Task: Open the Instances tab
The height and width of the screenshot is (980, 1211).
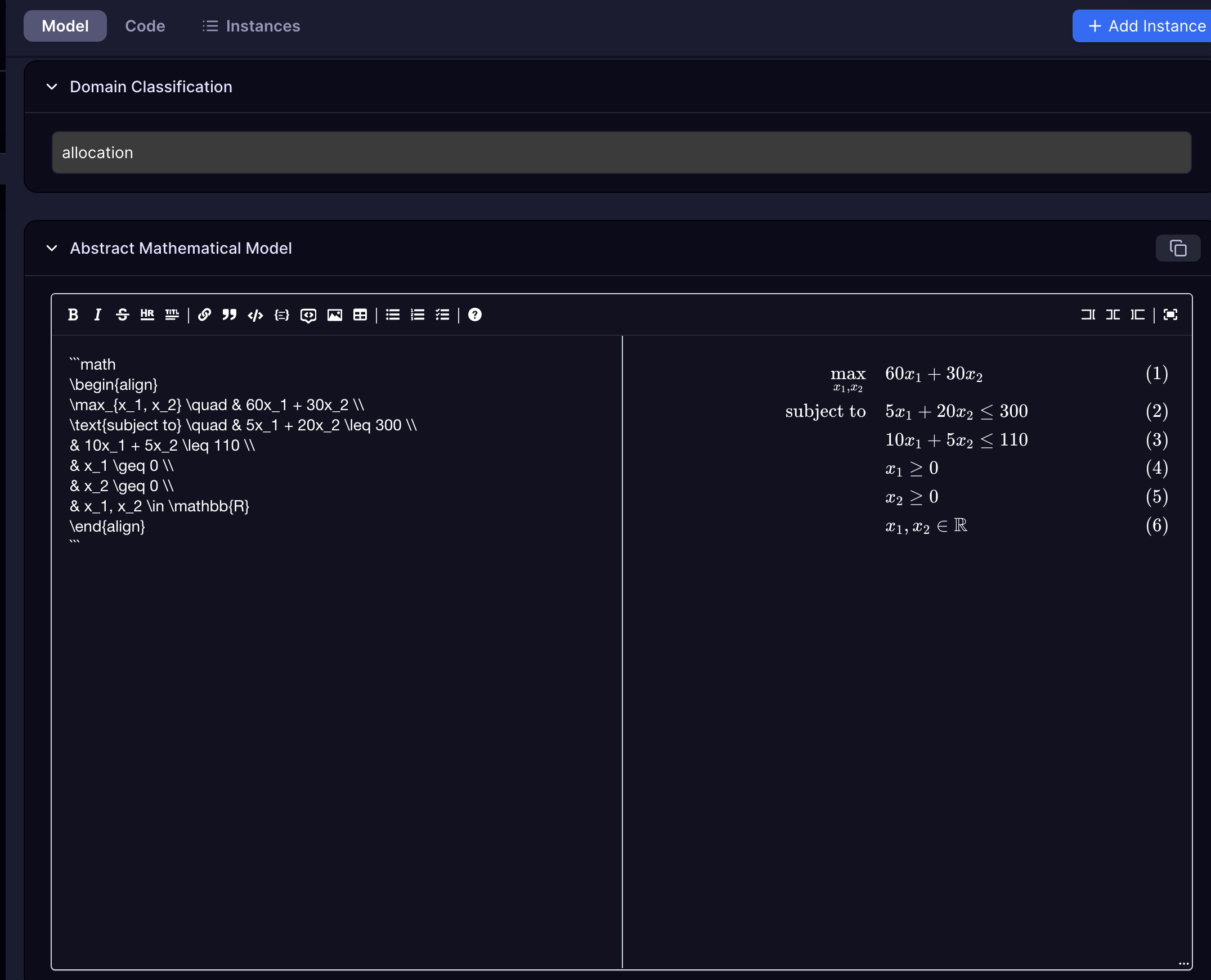Action: click(x=251, y=26)
